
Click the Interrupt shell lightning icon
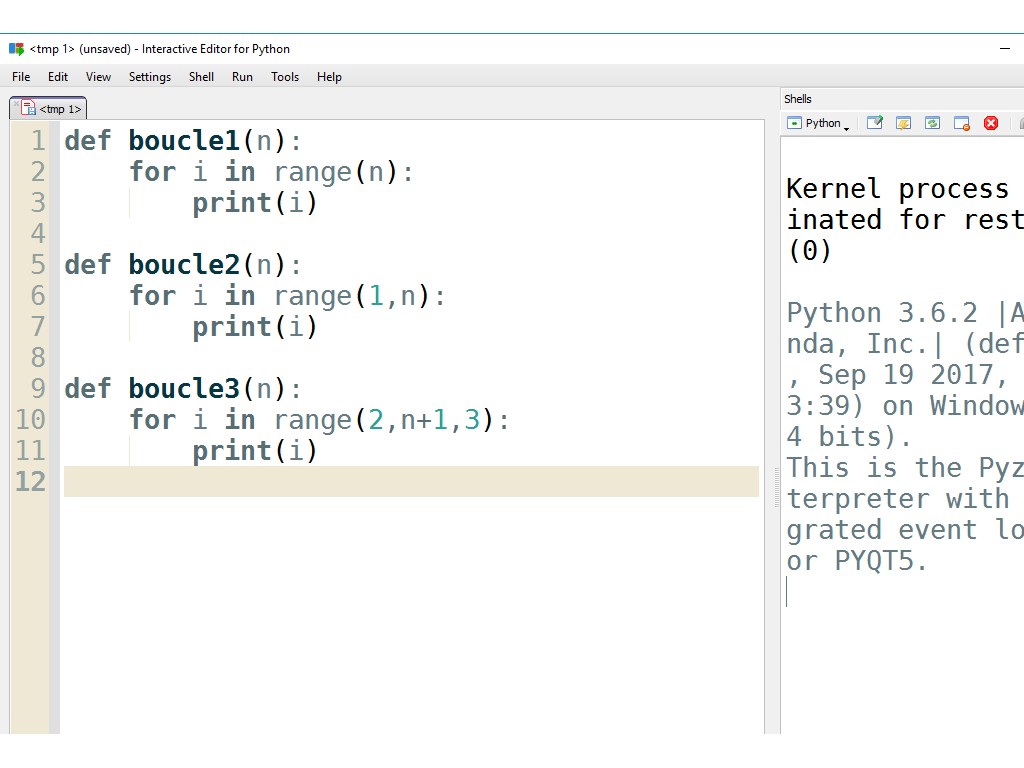pos(904,123)
